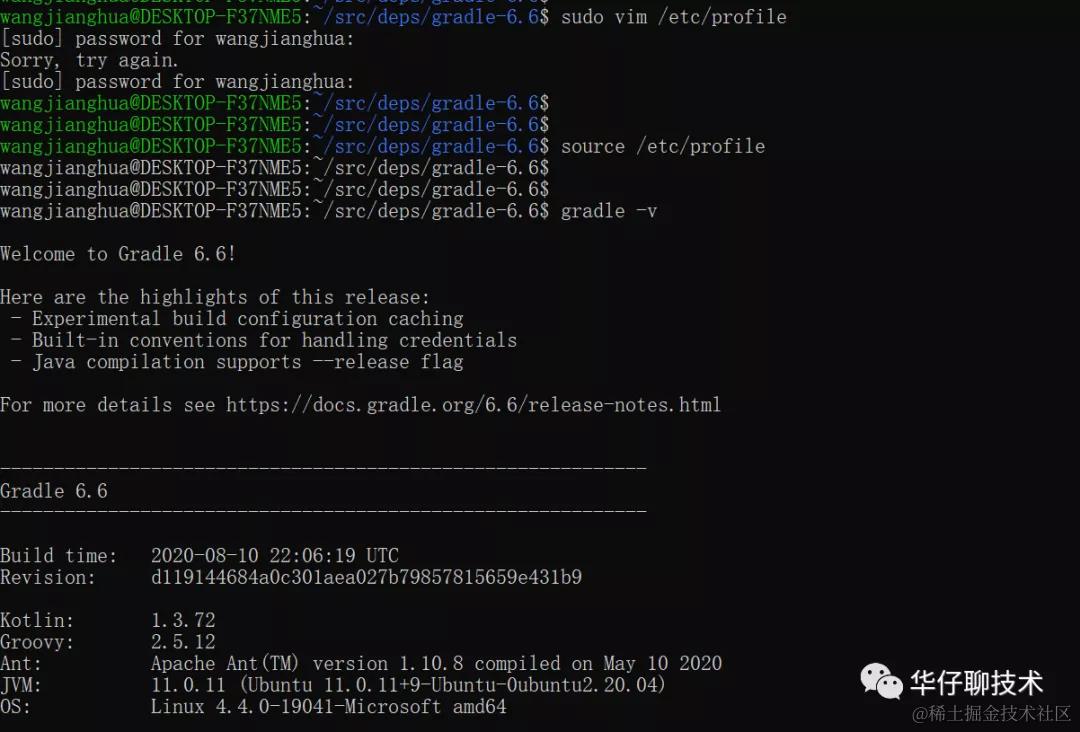This screenshot has height=732, width=1080.
Task: Click 'Sorry, try again.' message
Action: click(x=90, y=61)
